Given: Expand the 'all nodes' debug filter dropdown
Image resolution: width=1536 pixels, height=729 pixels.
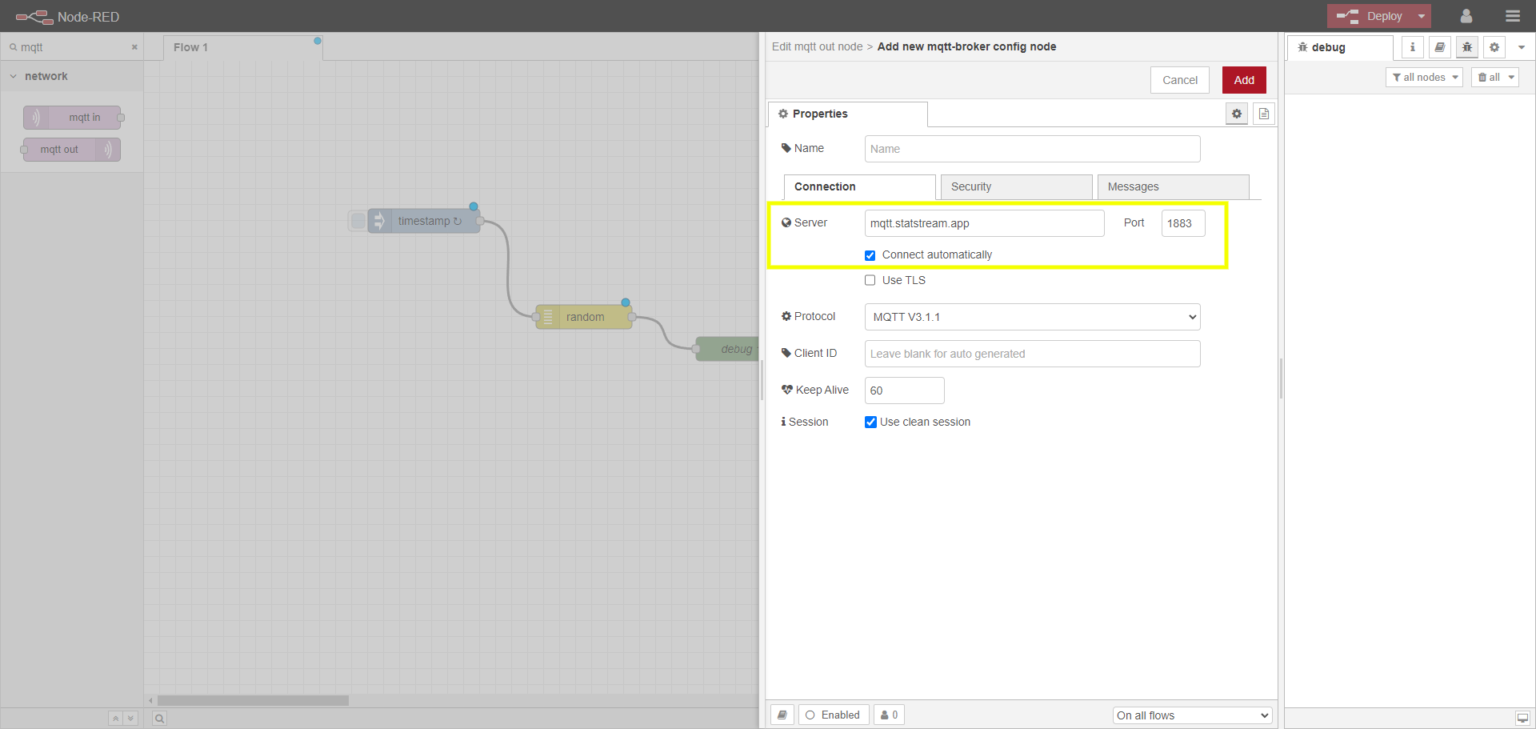Looking at the screenshot, I should point(1424,77).
